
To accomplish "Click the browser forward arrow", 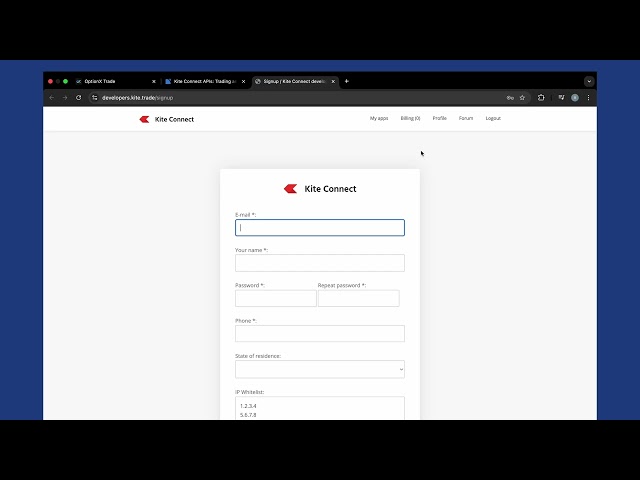I will (65, 98).
